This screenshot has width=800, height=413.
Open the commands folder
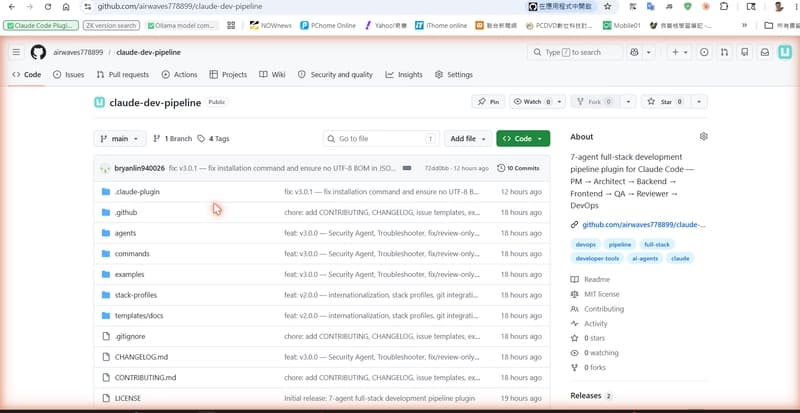coord(132,254)
